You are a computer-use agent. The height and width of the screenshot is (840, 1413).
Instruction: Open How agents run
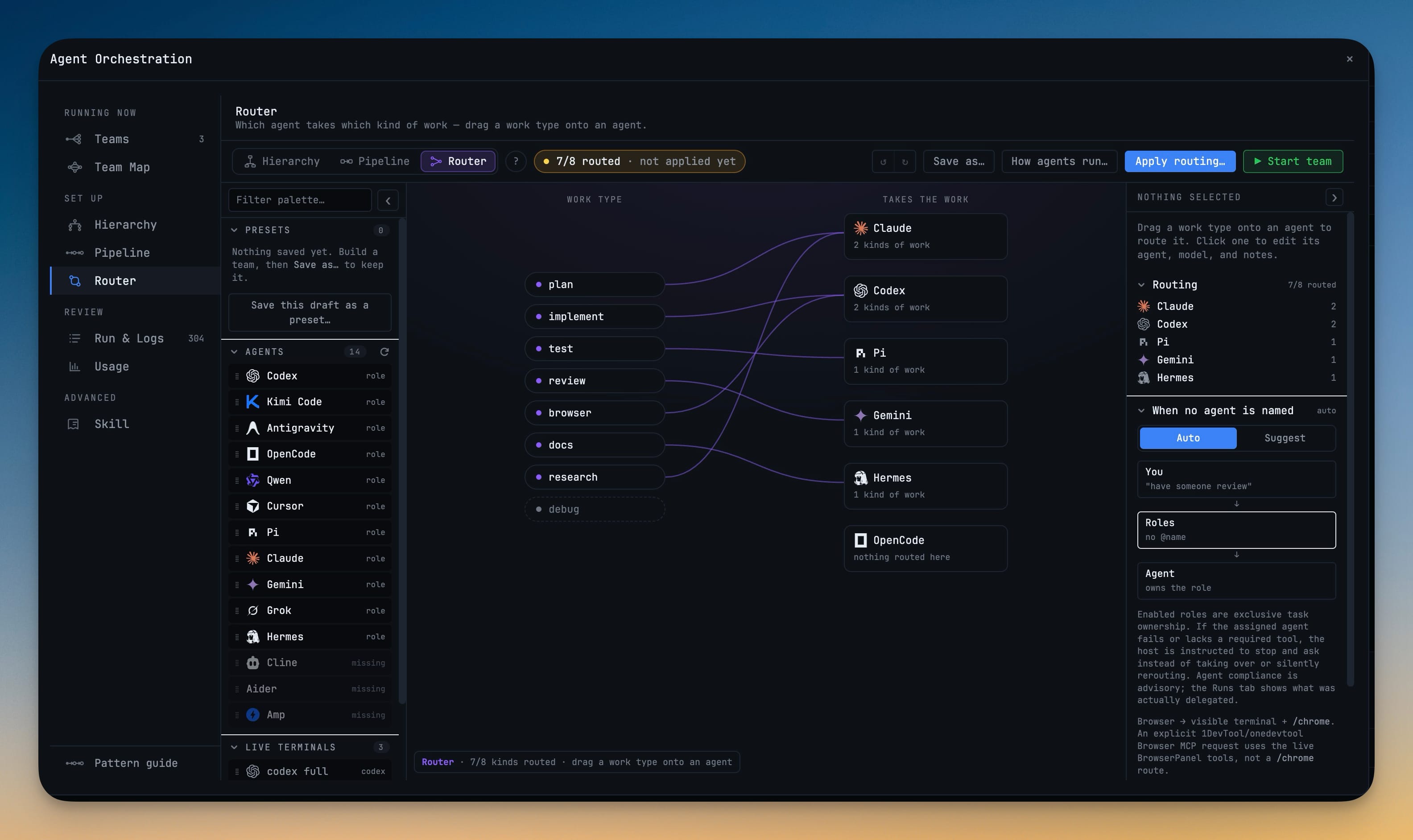coord(1059,161)
